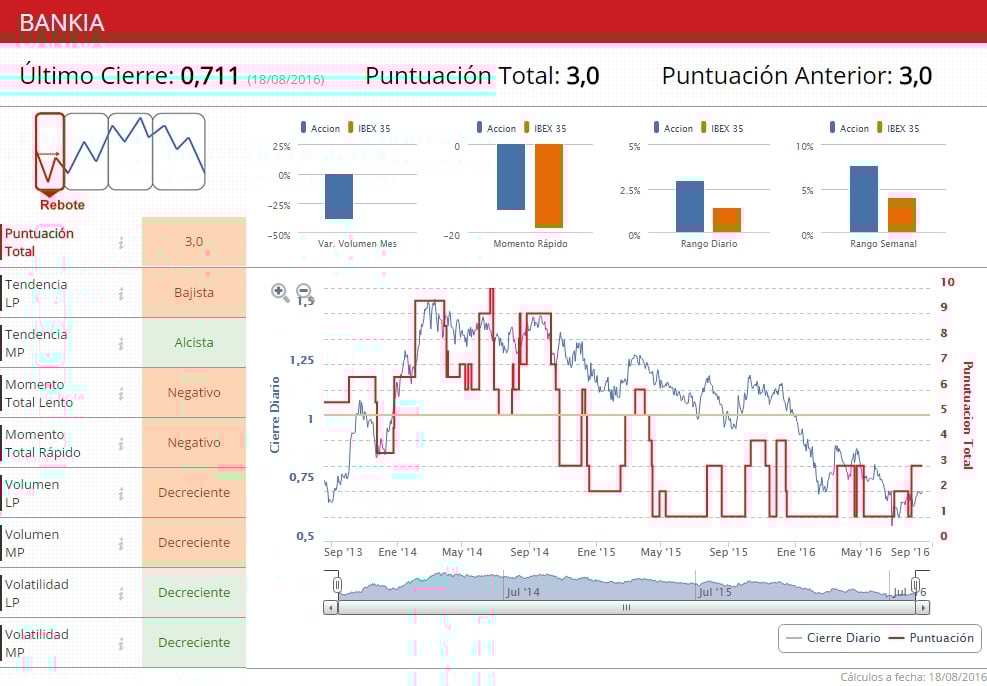Click the Bajista value for Tendencia LP

[x=194, y=293]
